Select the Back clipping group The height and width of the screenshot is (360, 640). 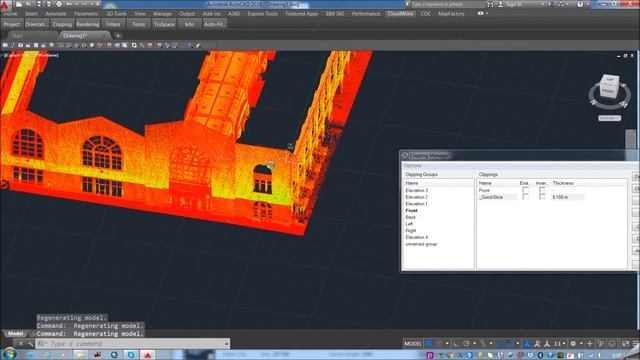click(410, 217)
